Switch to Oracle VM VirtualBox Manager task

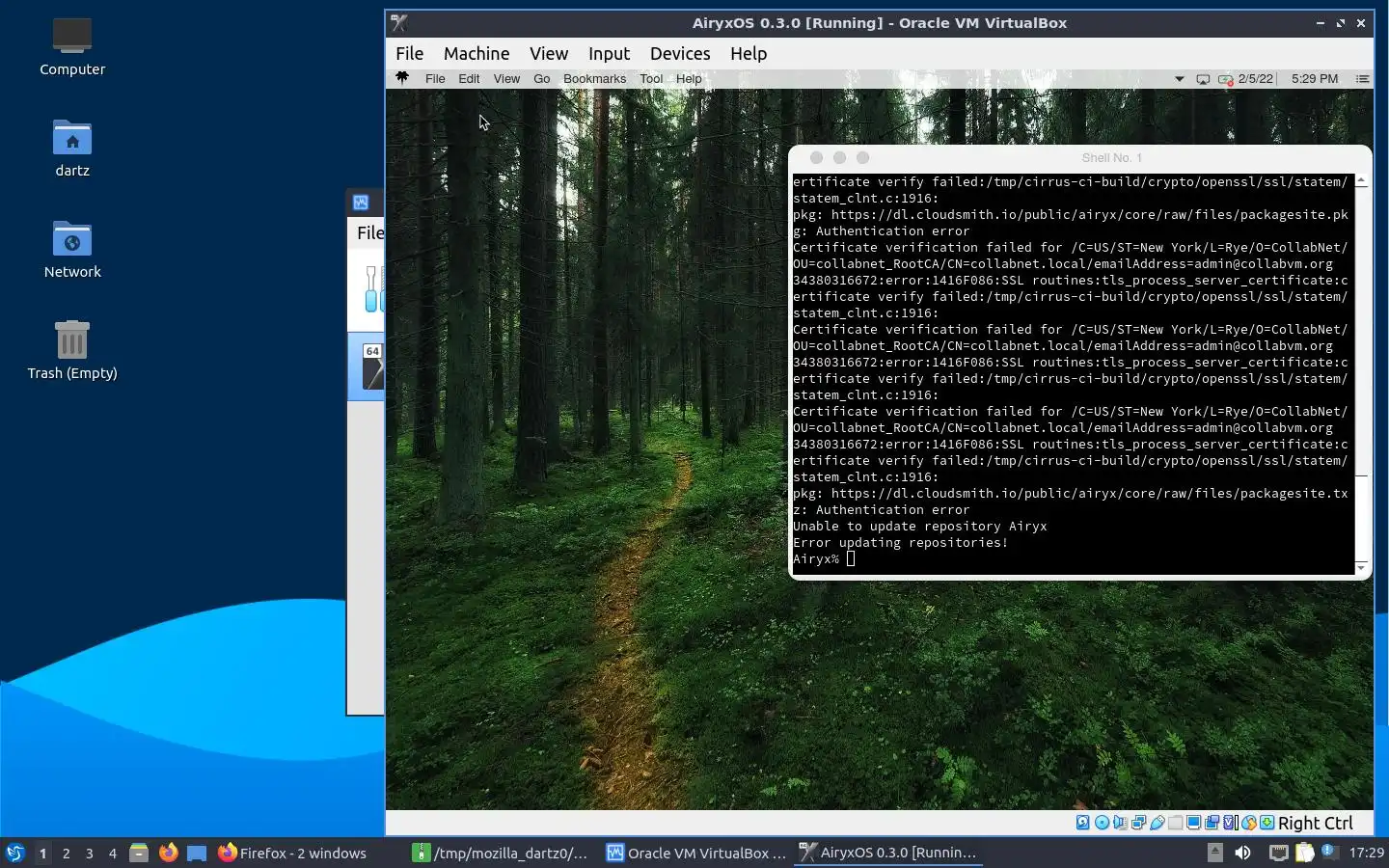696,853
